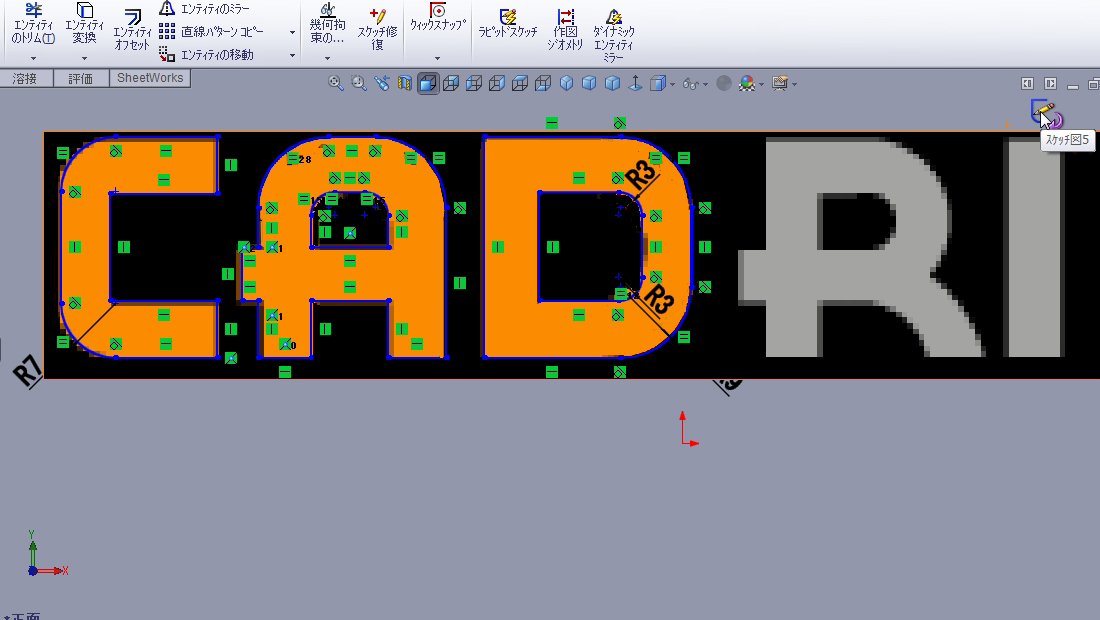Click the Entity Offset tool (エンティティオフセット)
1100x620 pixels.
(x=132, y=30)
